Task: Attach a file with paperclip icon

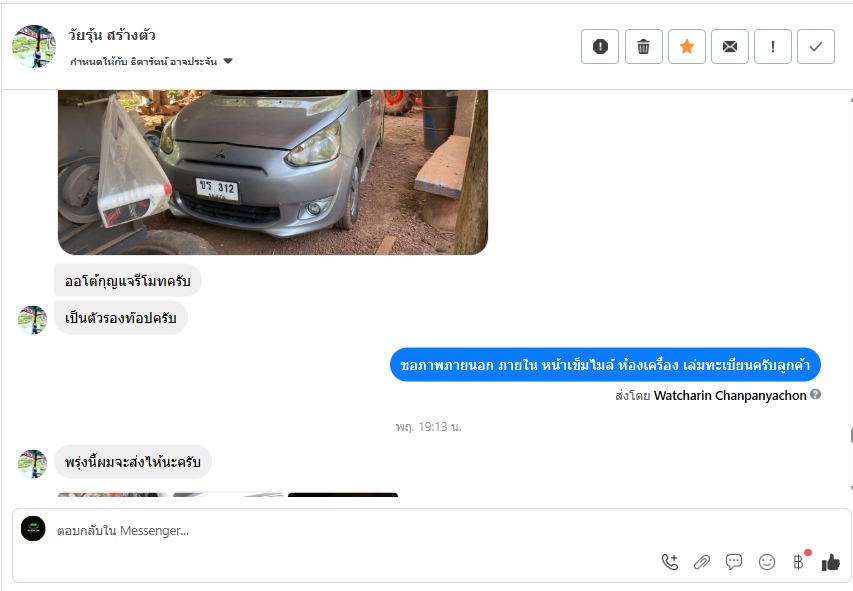Action: pos(702,562)
